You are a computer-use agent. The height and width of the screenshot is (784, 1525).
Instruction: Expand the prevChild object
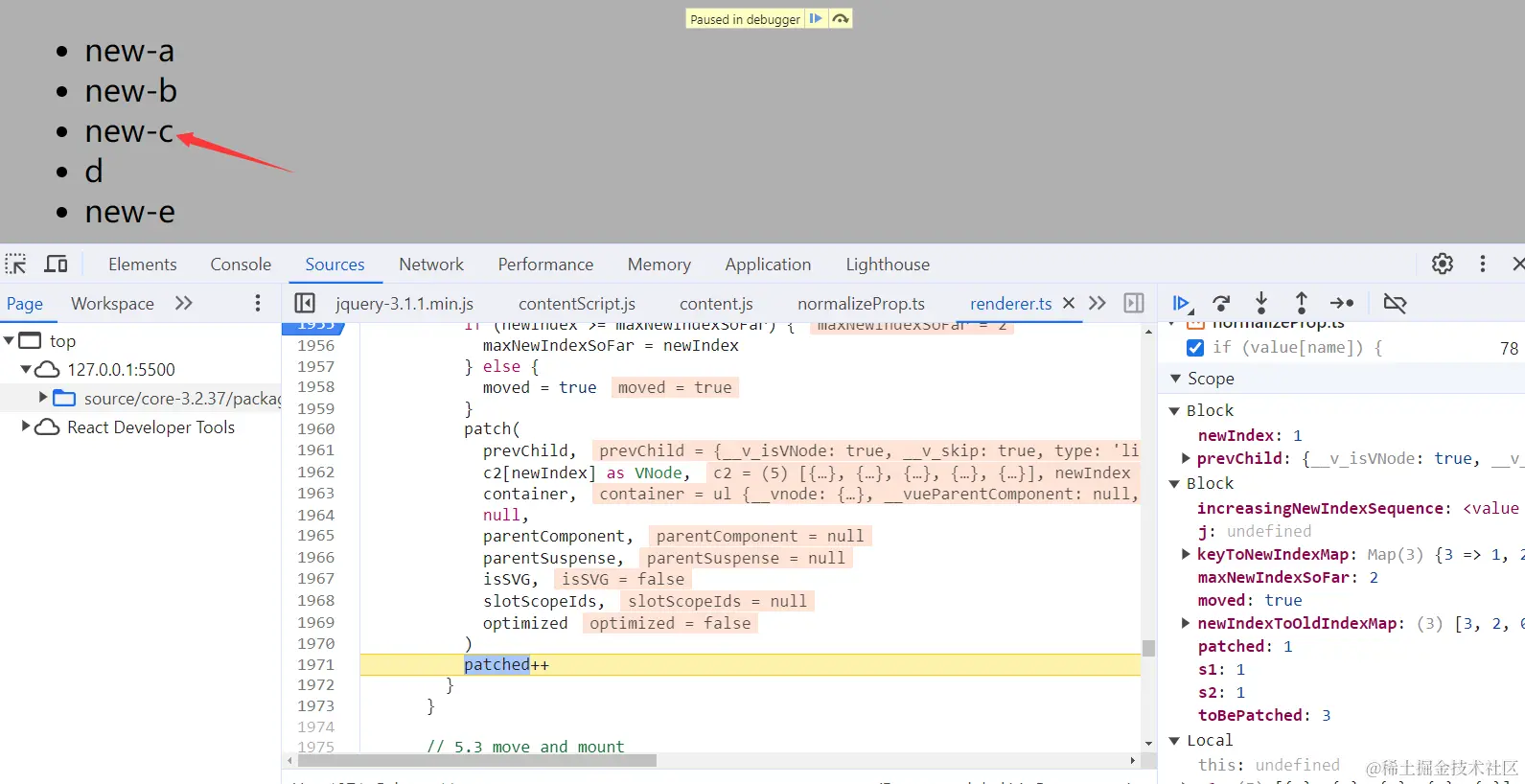pos(1186,458)
